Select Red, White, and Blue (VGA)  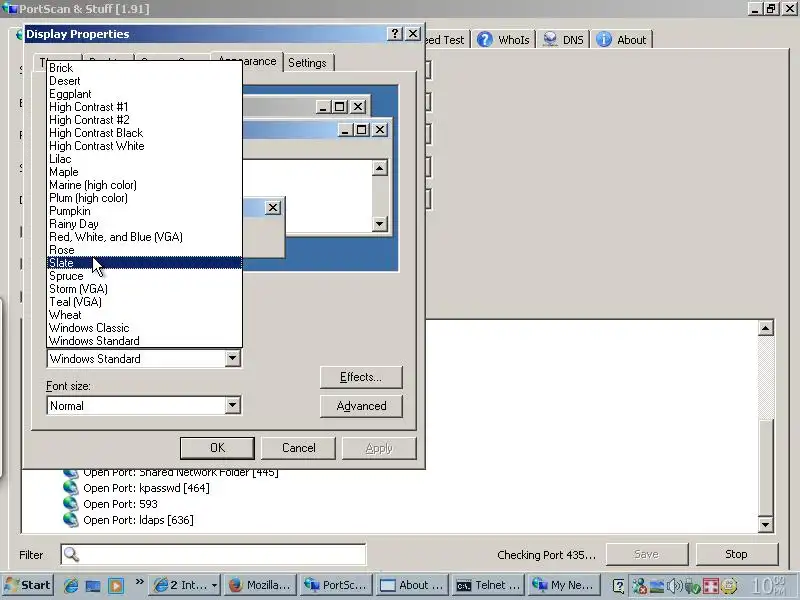(x=144, y=237)
